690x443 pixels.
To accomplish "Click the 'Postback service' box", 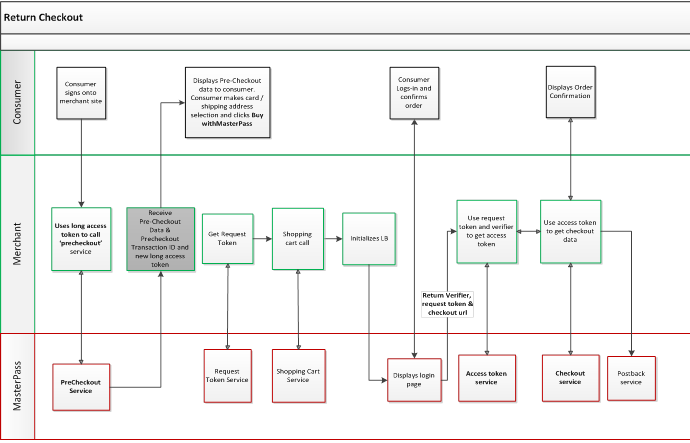I will click(631, 378).
